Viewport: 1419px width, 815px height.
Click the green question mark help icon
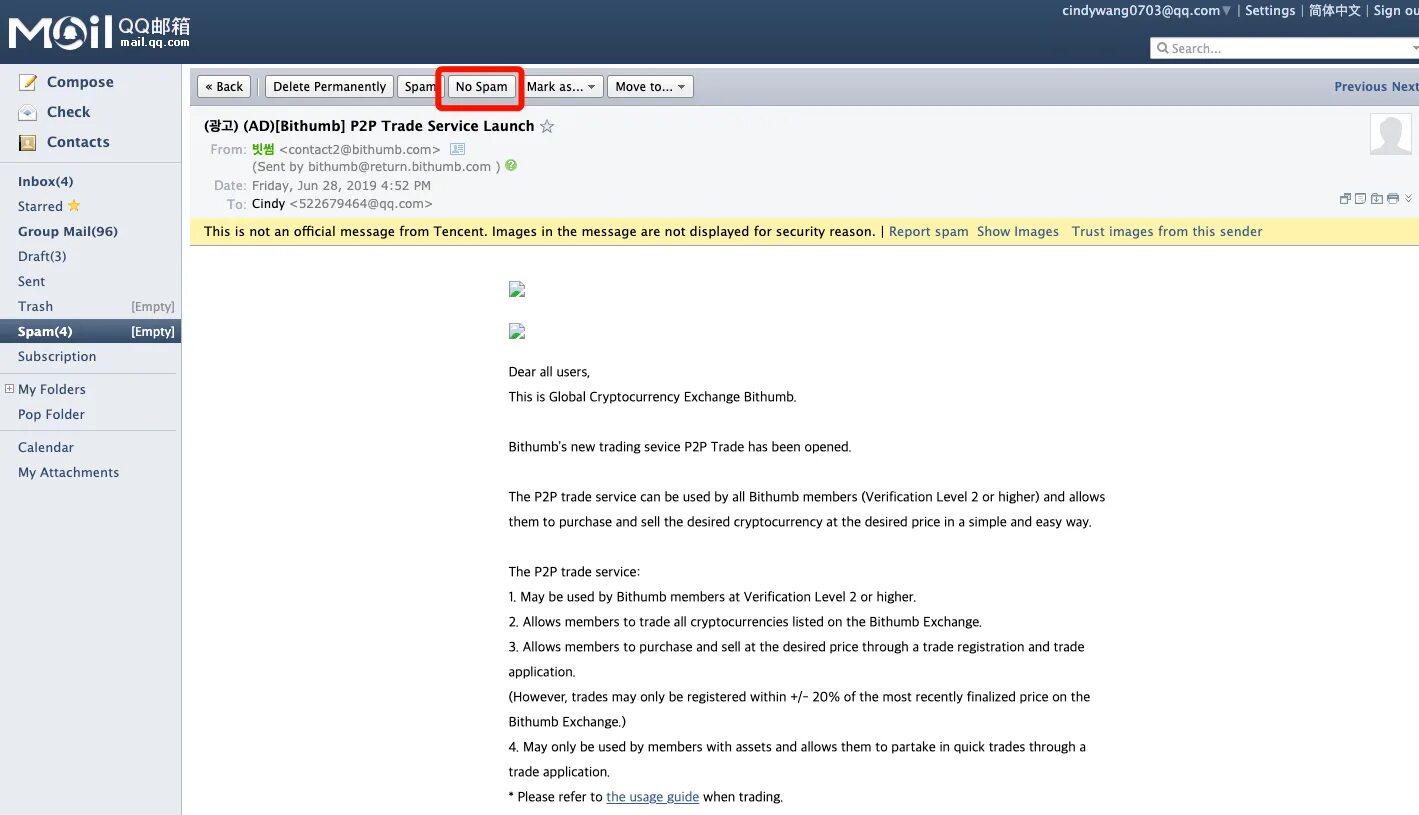511,165
